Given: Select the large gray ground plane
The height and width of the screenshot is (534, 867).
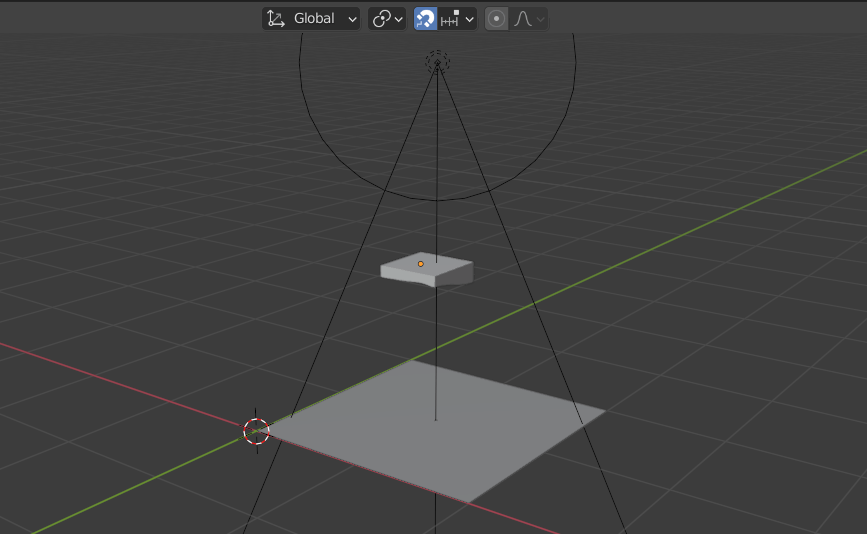Looking at the screenshot, I should (x=470, y=440).
